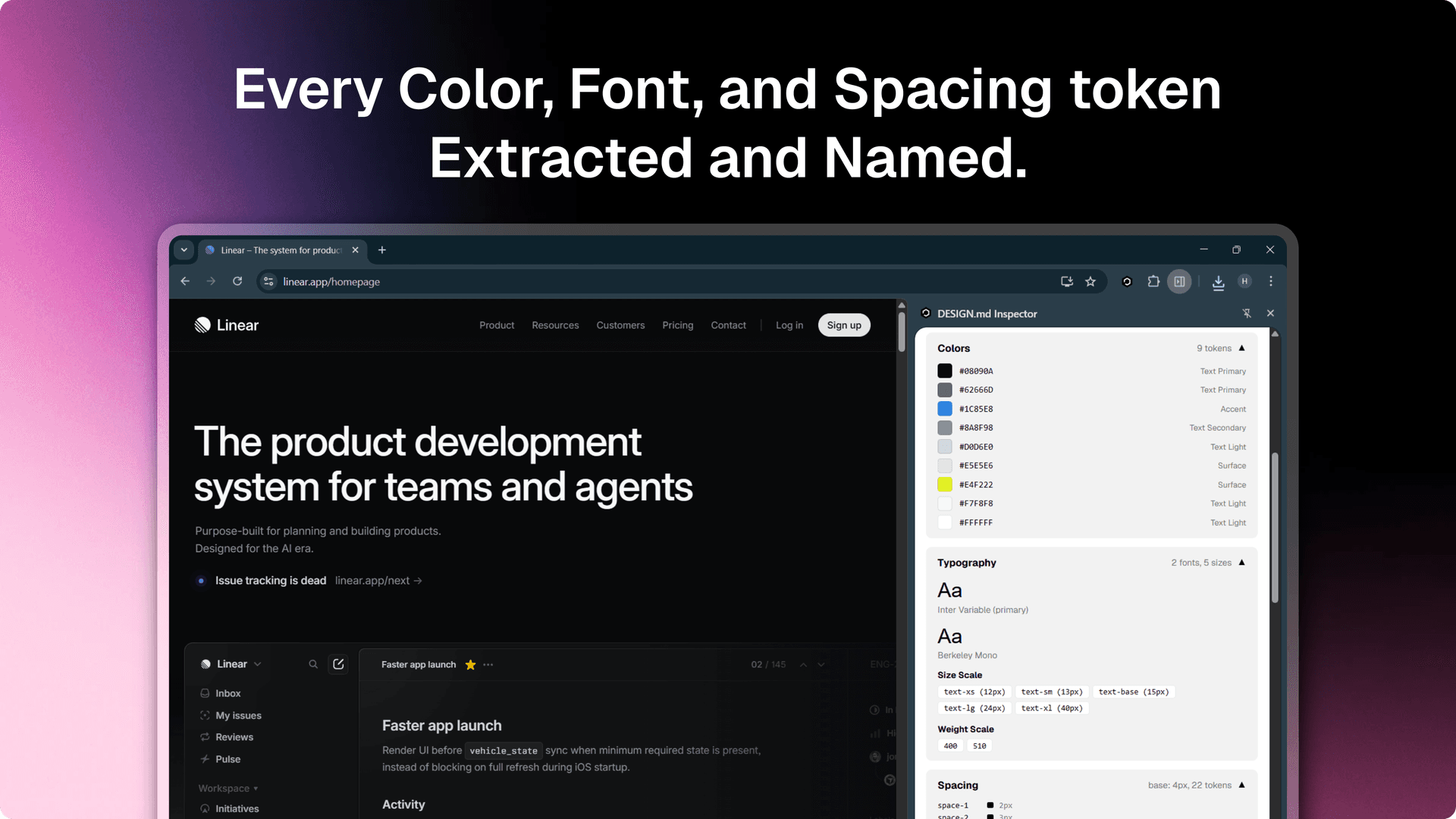The image size is (1456, 819).
Task: Click the browser back arrow
Action: pyautogui.click(x=185, y=281)
